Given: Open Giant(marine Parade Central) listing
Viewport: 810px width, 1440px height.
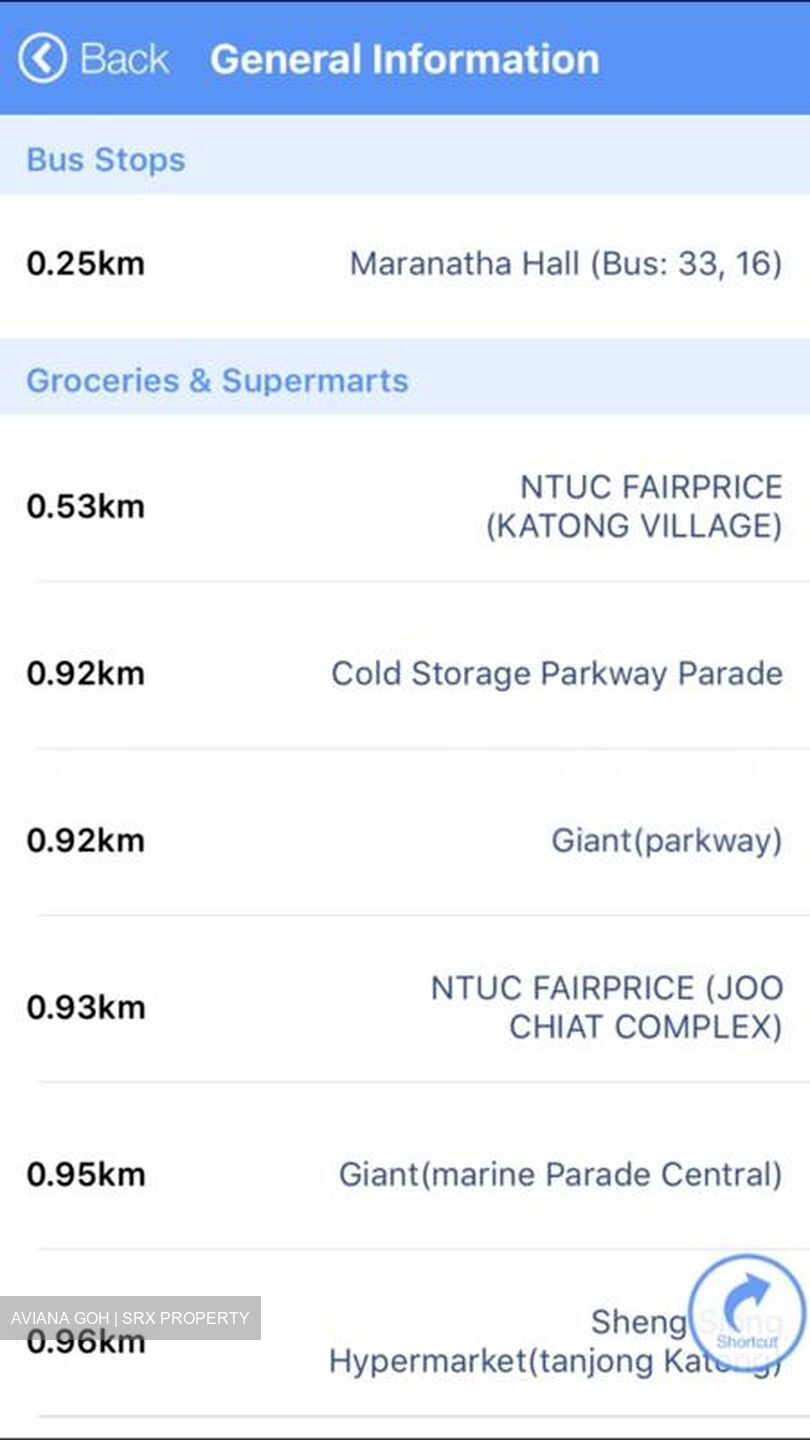Looking at the screenshot, I should 405,1174.
